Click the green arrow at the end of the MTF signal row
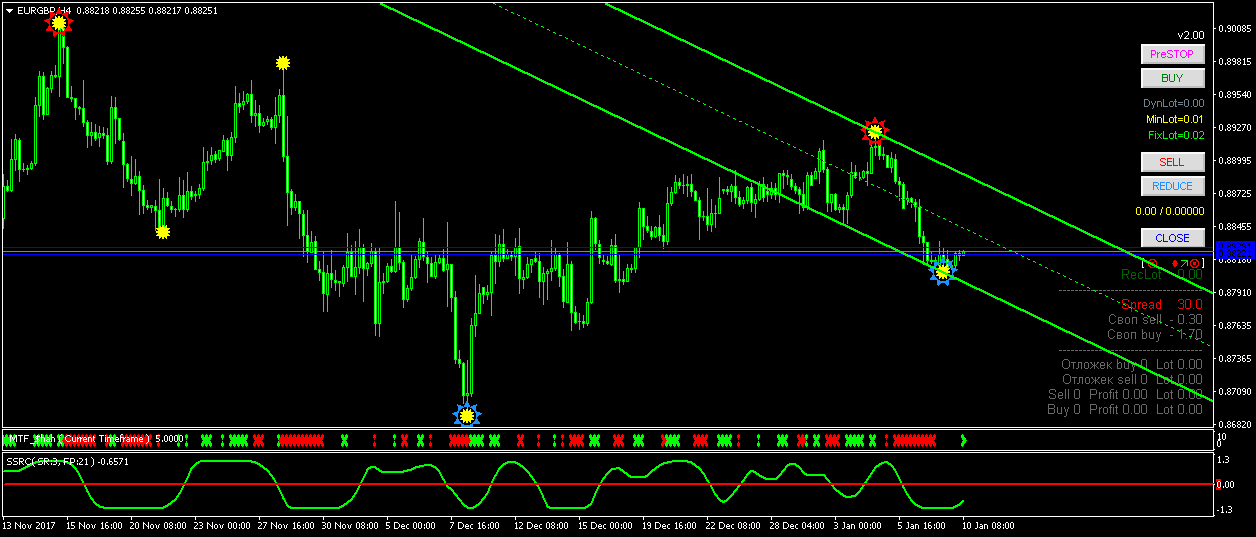The image size is (1256, 537). tap(964, 439)
